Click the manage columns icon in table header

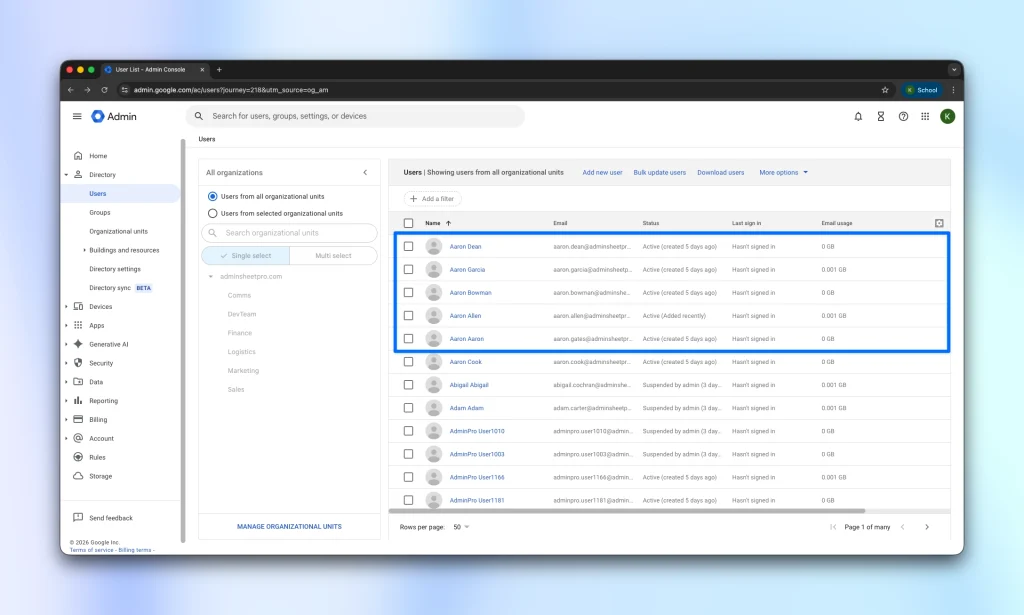[938, 223]
